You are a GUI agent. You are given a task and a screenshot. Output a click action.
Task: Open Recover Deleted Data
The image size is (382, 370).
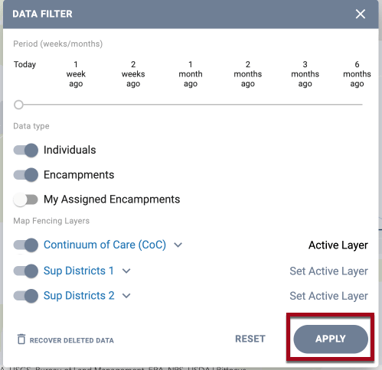[x=72, y=340]
